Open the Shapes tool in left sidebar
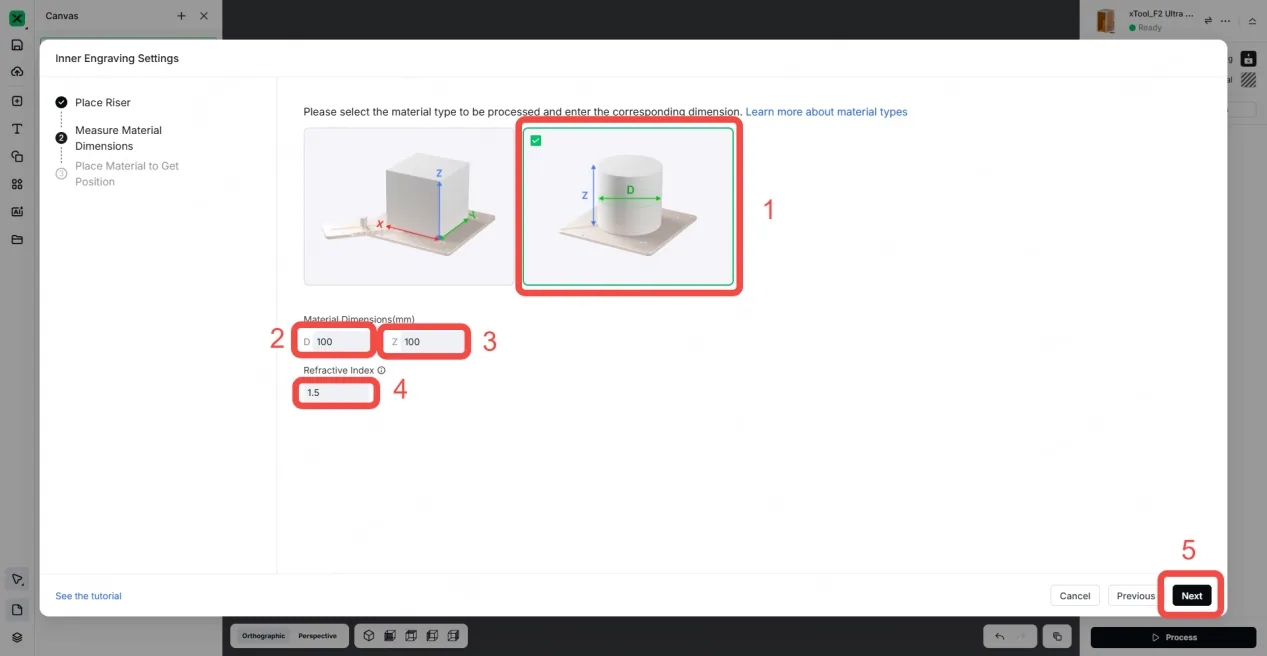Viewport: 1267px width, 656px height. 17,157
